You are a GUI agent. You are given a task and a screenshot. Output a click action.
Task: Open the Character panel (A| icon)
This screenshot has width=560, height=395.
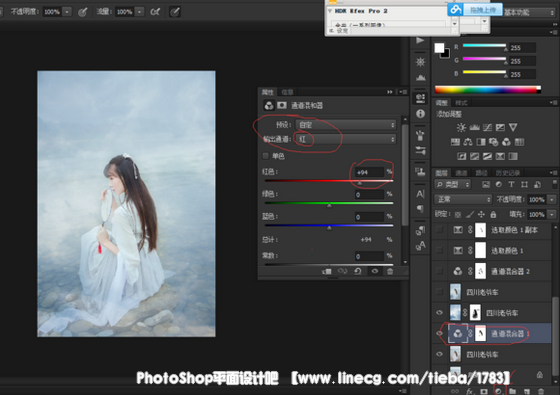point(420,194)
